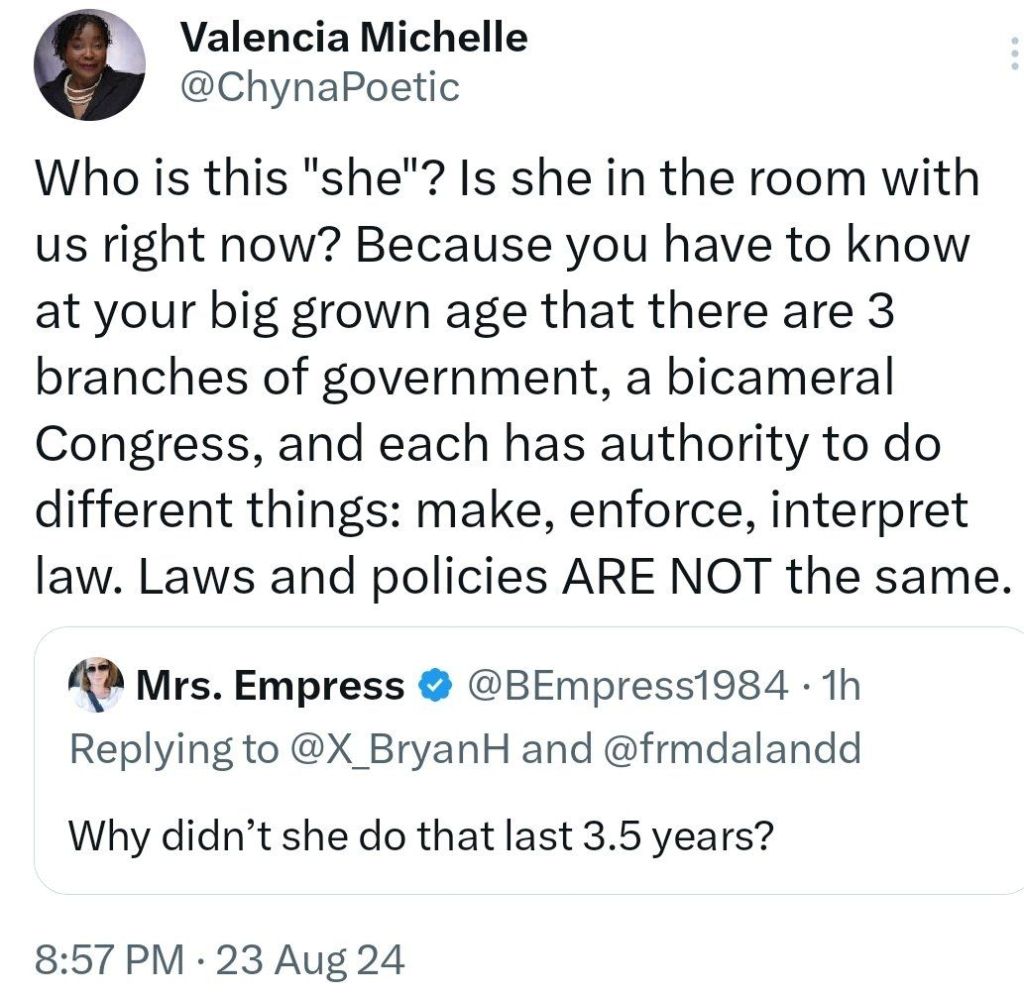
Task: Open Valencia Michelle's profile via display name
Action: coord(354,38)
